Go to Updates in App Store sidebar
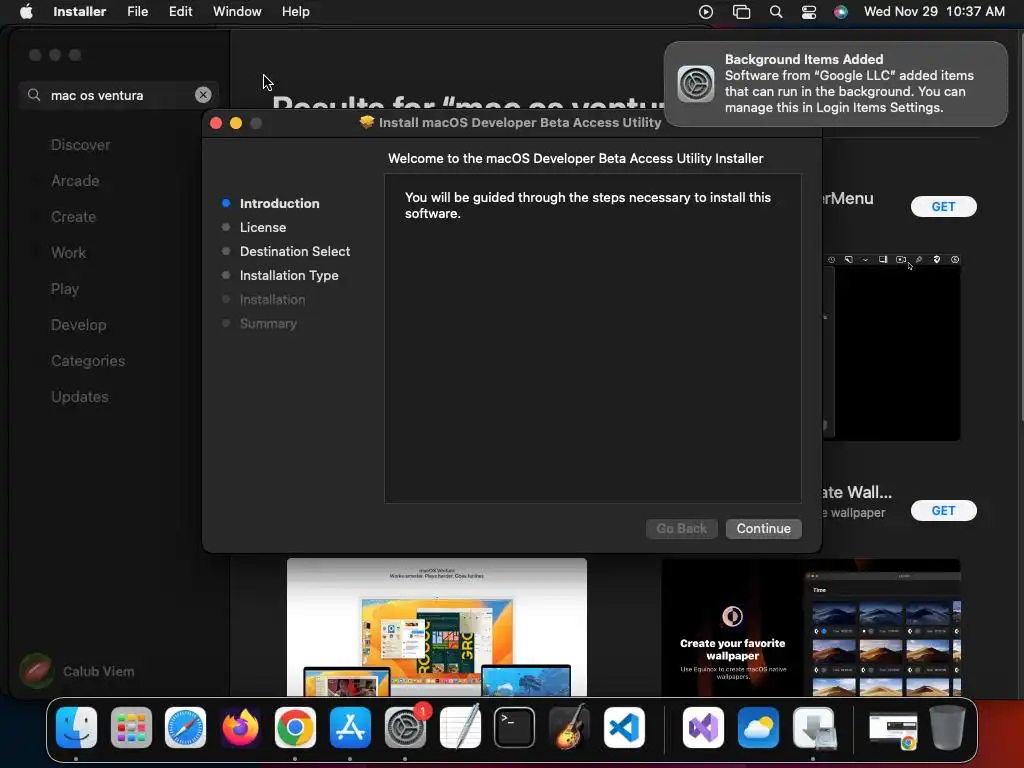 (x=80, y=396)
